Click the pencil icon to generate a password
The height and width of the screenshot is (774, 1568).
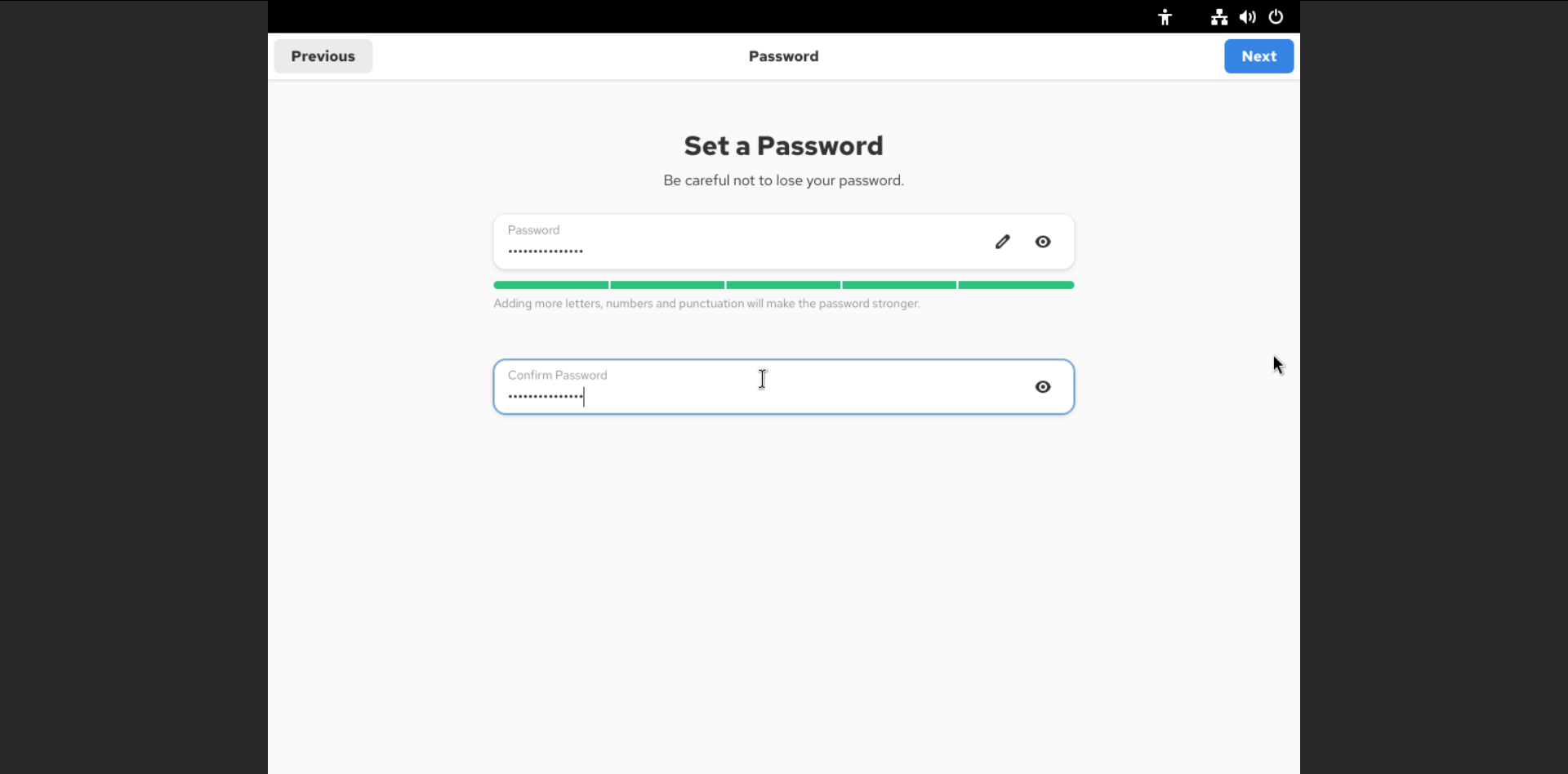click(x=1002, y=242)
